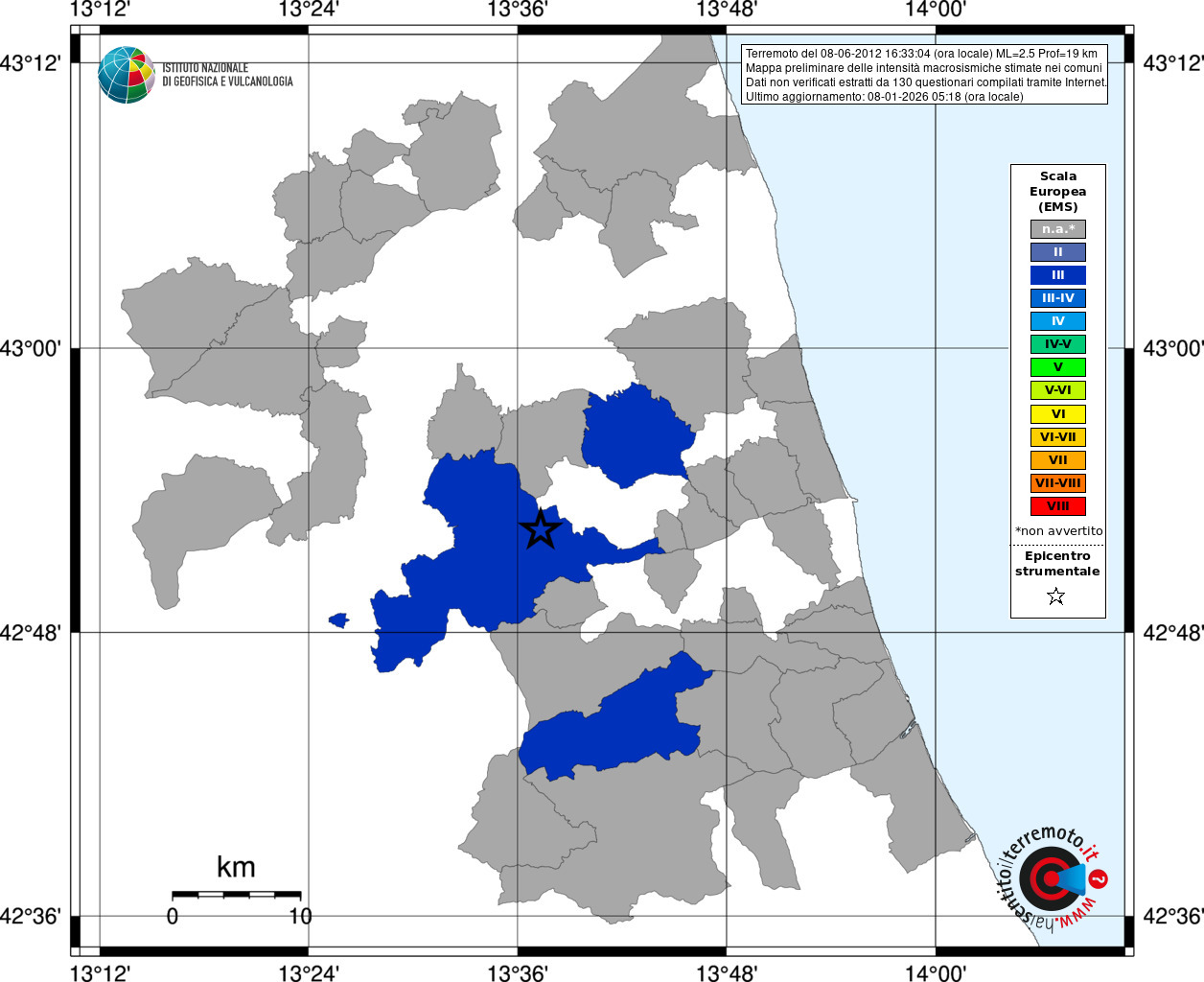Click the '*non avvertito' legend note
The width and height of the screenshot is (1204, 982).
[1058, 530]
